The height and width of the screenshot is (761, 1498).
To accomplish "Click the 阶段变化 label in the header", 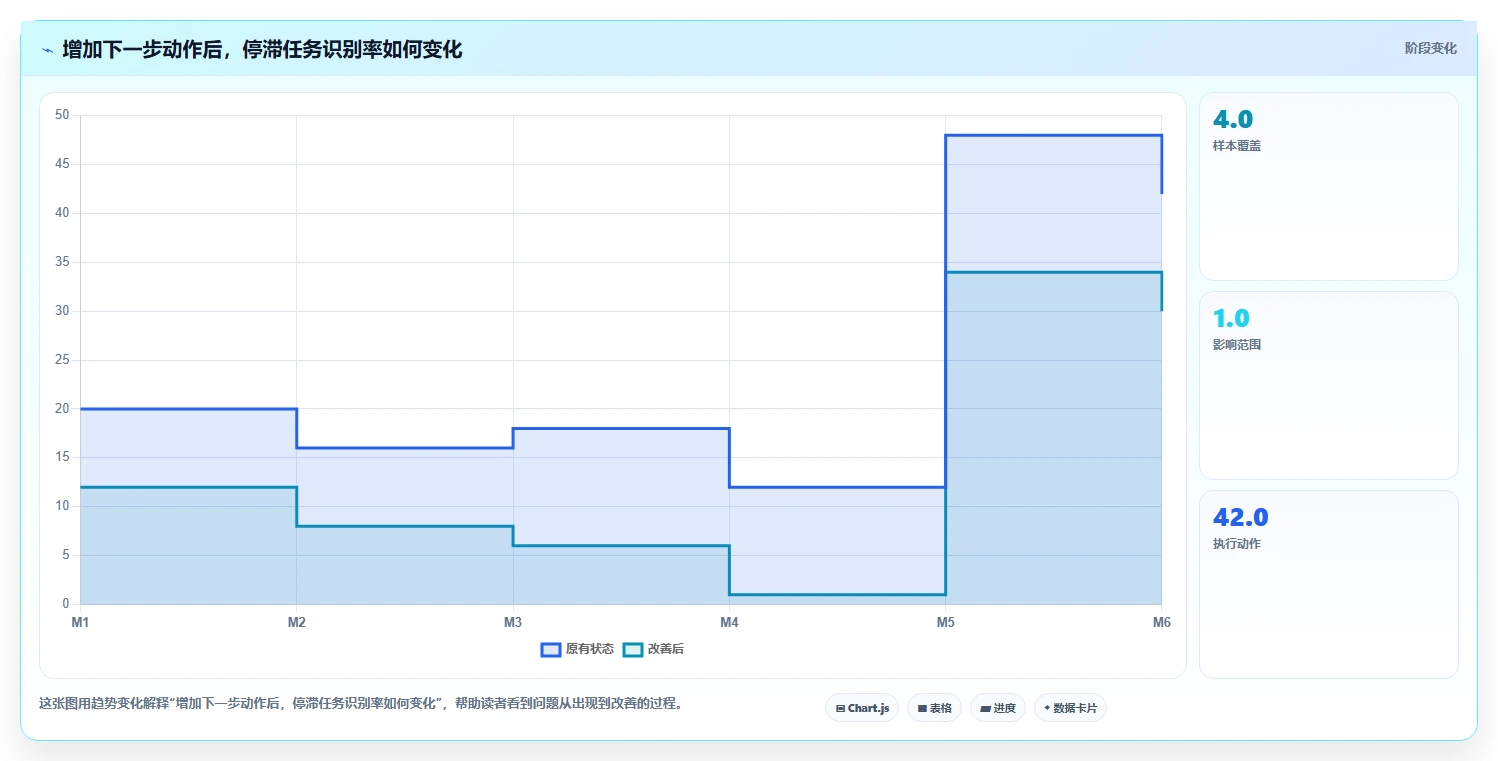I will [1430, 48].
